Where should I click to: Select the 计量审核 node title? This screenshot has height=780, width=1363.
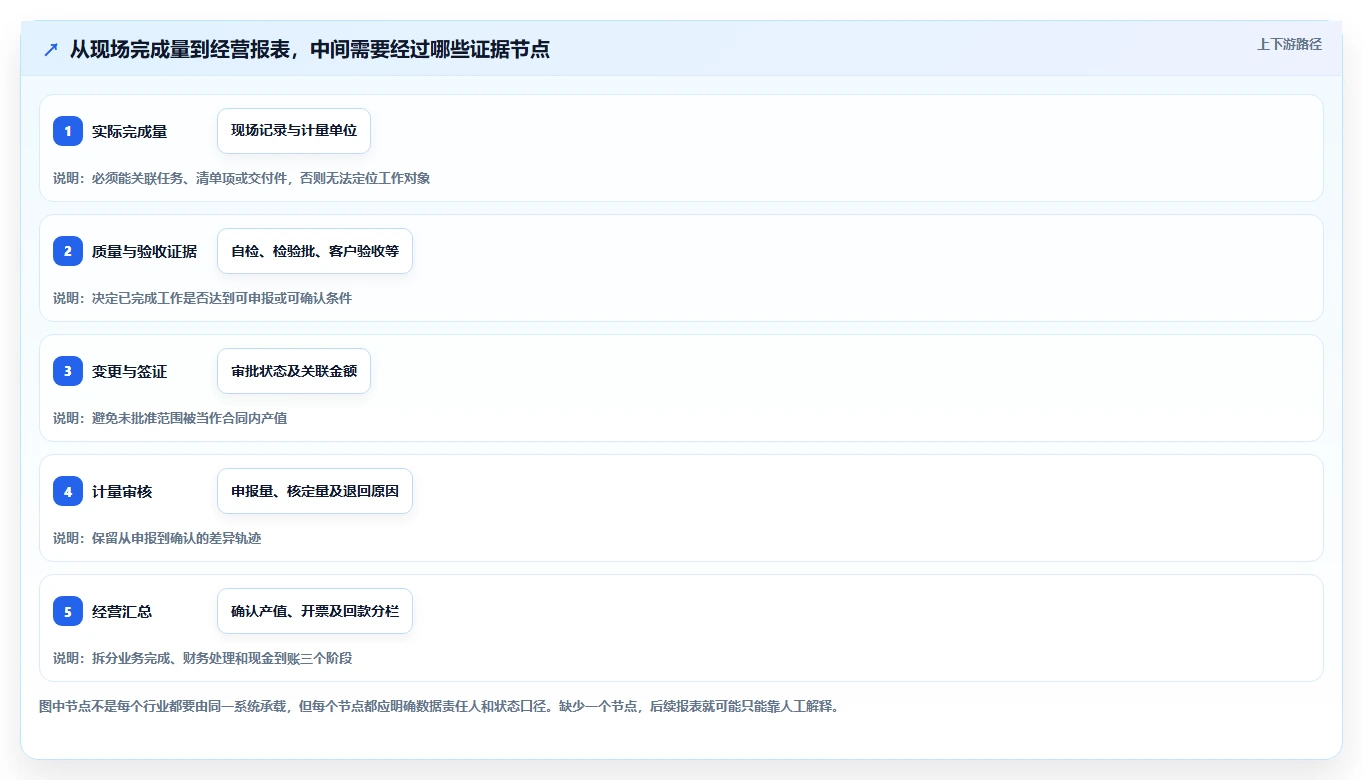(x=122, y=492)
